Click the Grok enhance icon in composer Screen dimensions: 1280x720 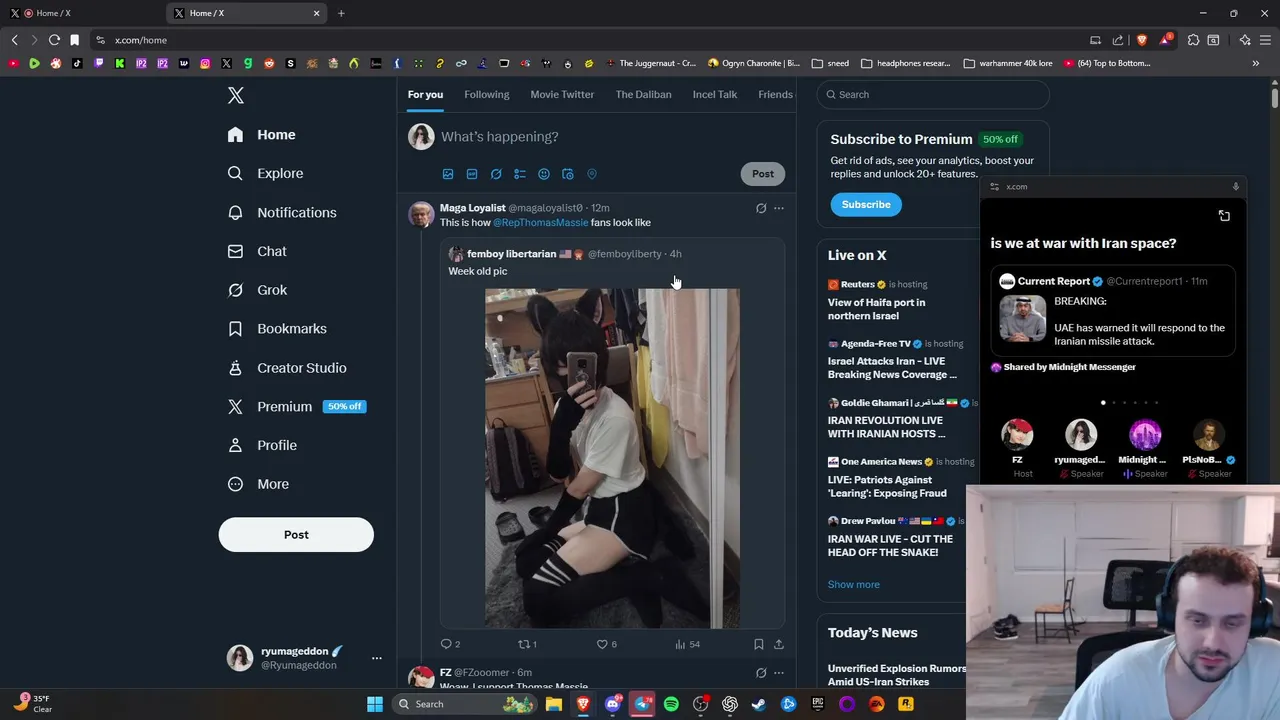pos(496,174)
